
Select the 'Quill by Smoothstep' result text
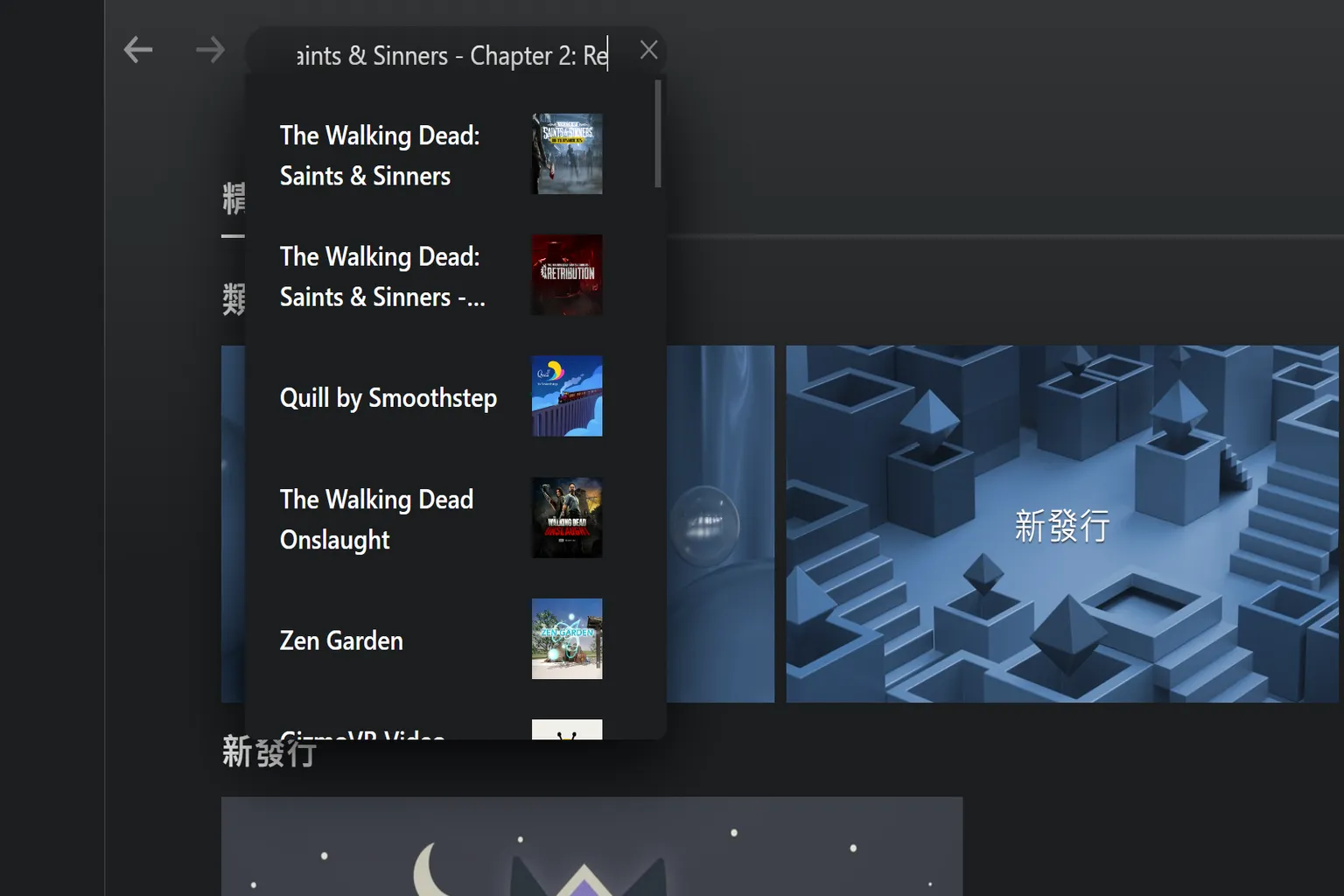pyautogui.click(x=388, y=398)
